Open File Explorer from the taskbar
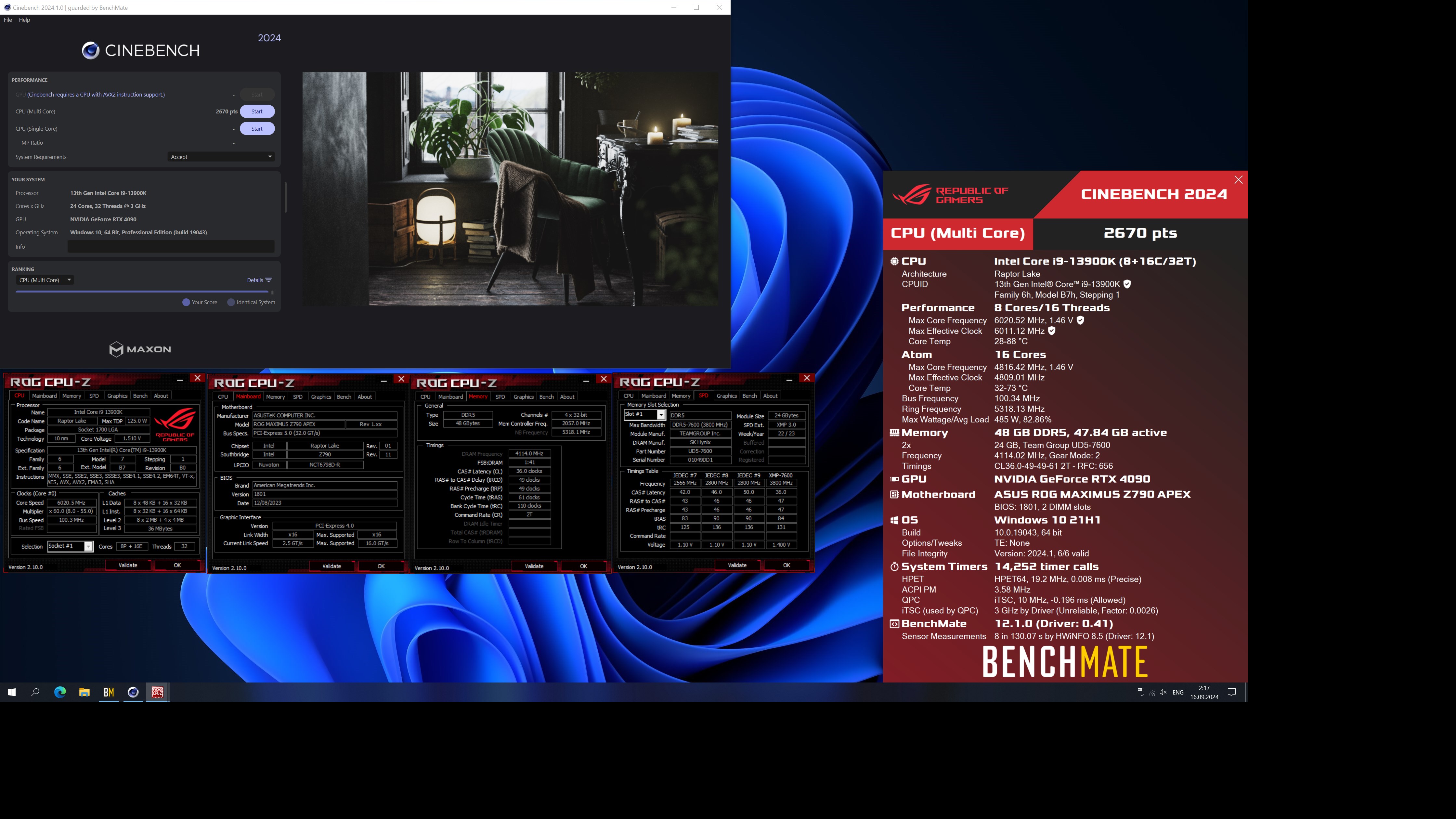The width and height of the screenshot is (1456, 819). pos(84,692)
